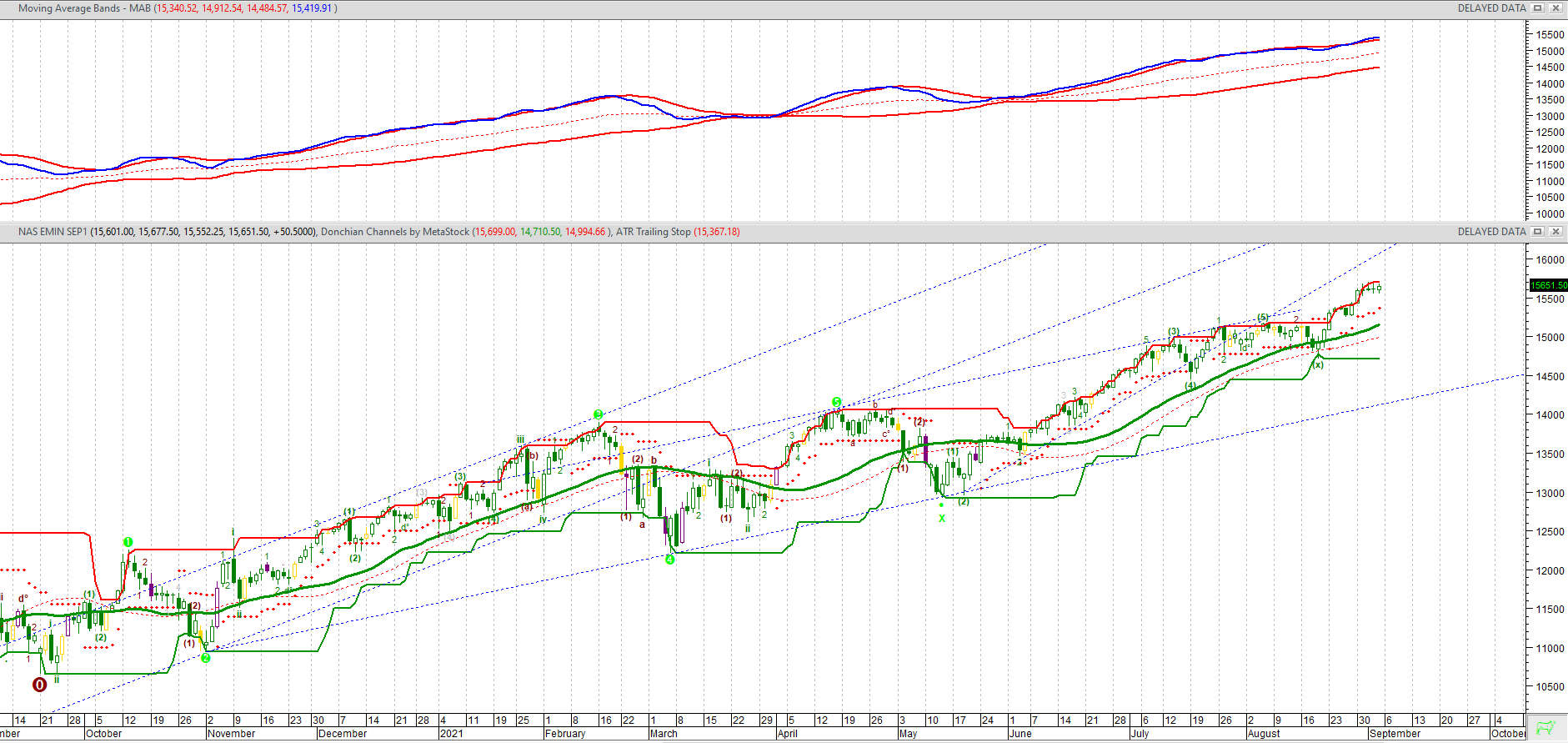This screenshot has height=743, width=1568.
Task: Click the 15651.50 current price tag
Action: (x=1548, y=285)
